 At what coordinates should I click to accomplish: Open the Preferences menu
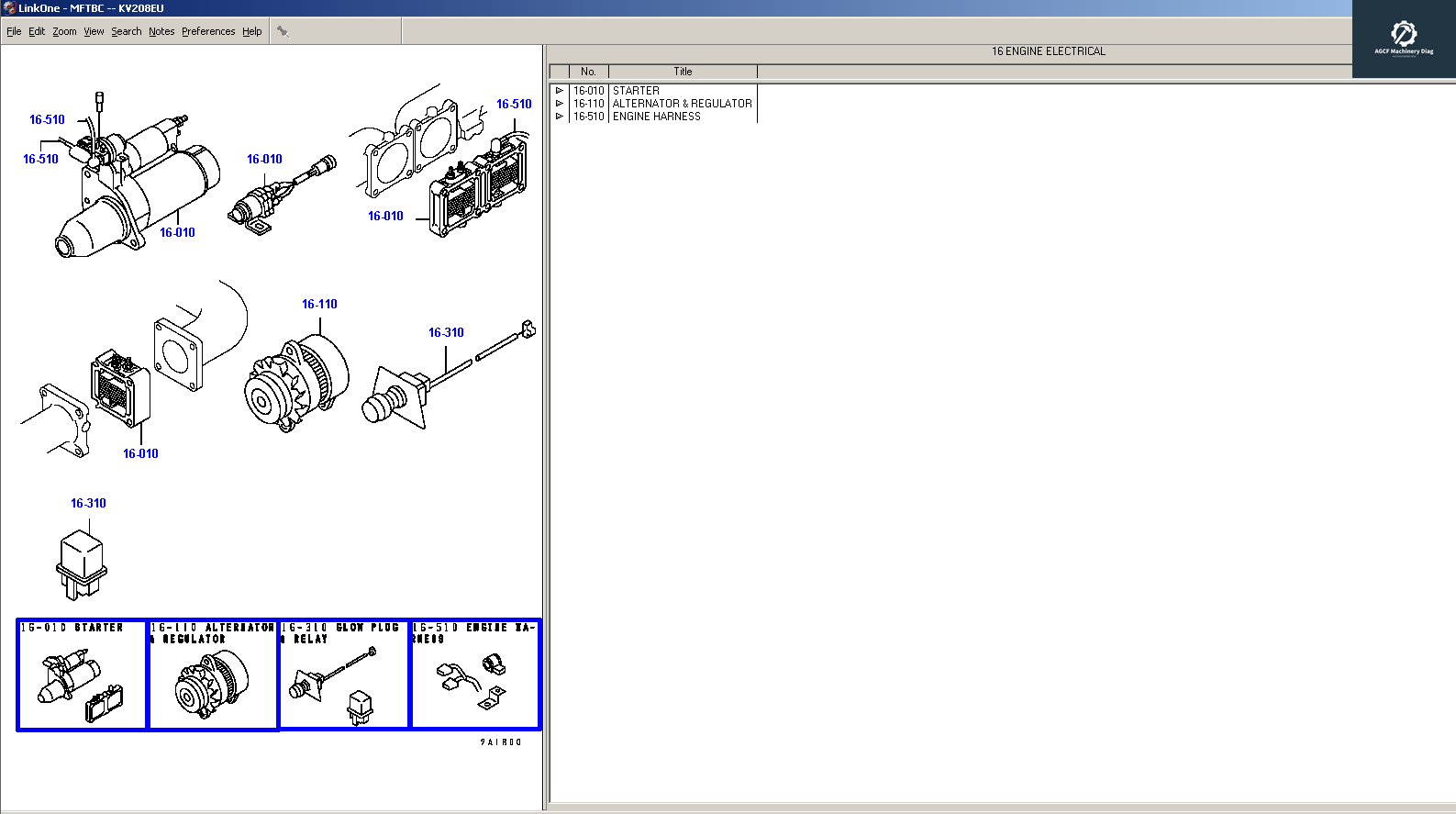coord(208,31)
